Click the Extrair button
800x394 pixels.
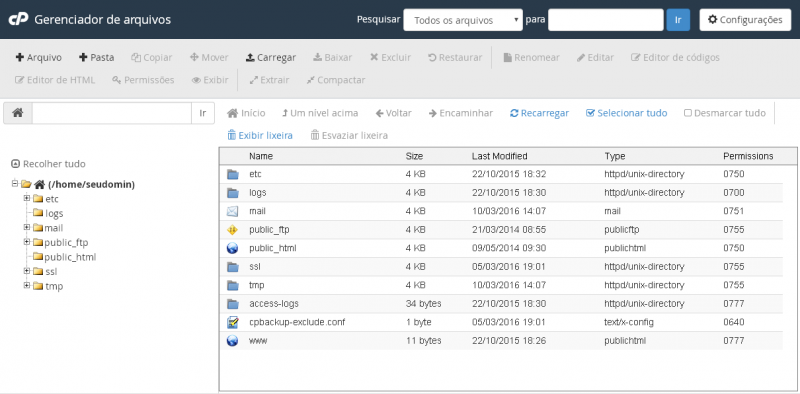pyautogui.click(x=269, y=80)
